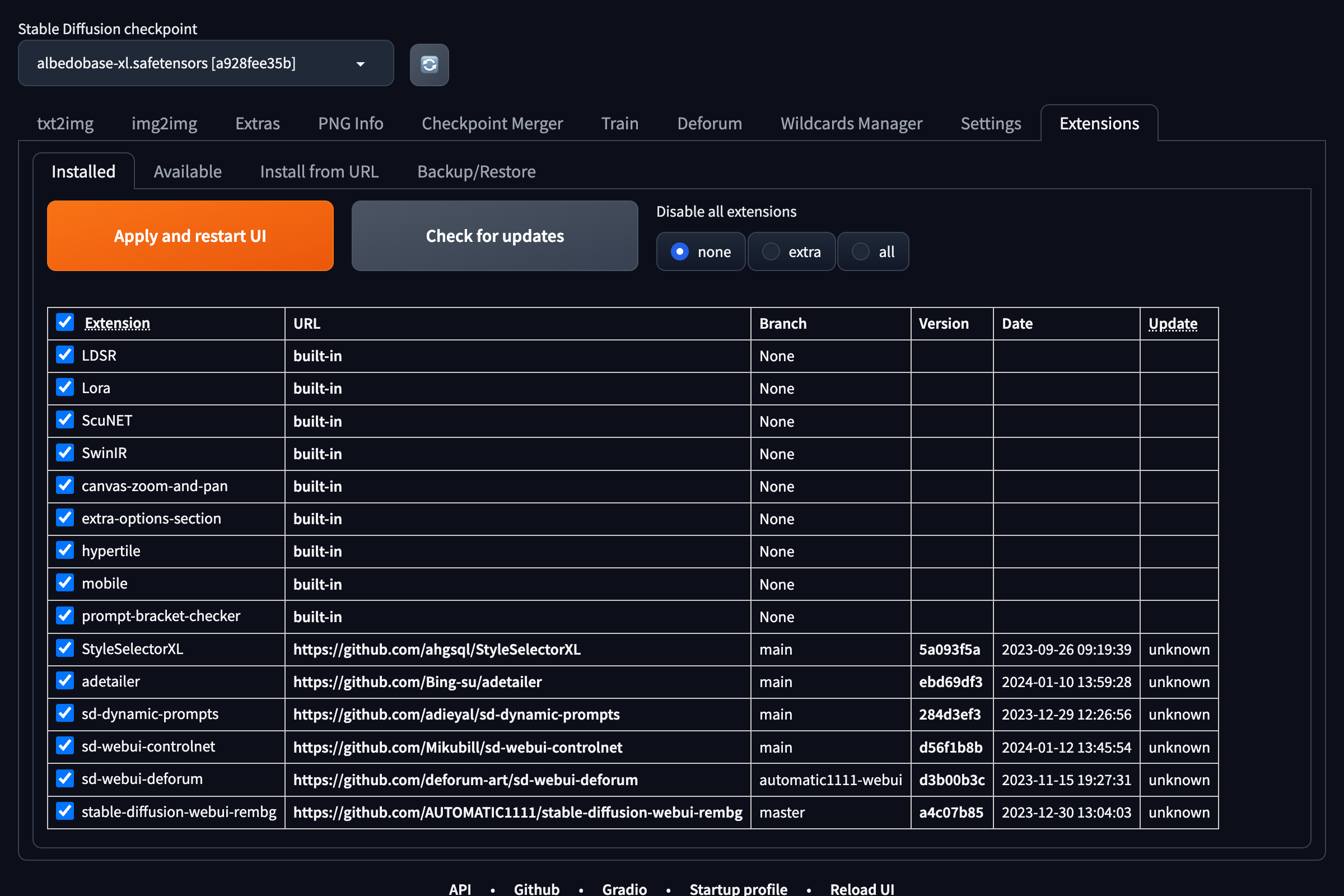
Task: Open the Install from URL tab
Action: tap(319, 171)
